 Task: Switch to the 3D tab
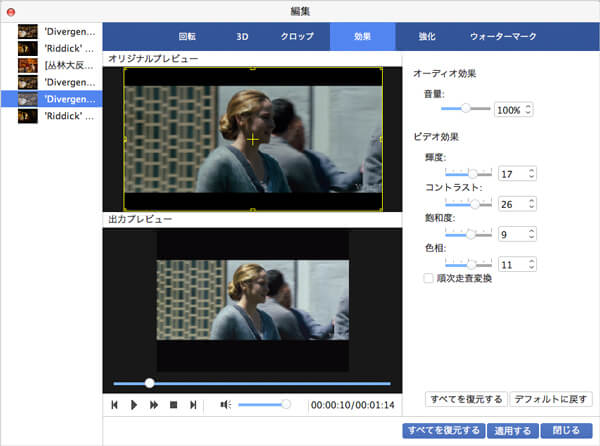(x=242, y=36)
